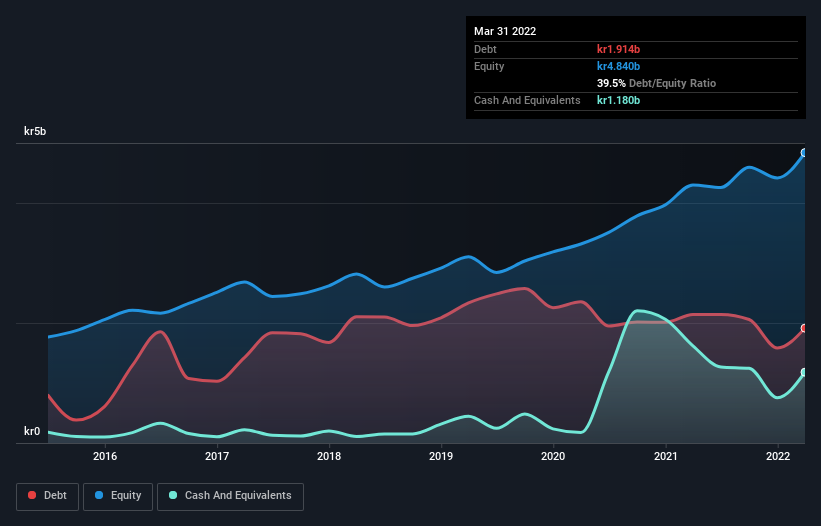Click the kr4.840b equity value

coord(618,66)
